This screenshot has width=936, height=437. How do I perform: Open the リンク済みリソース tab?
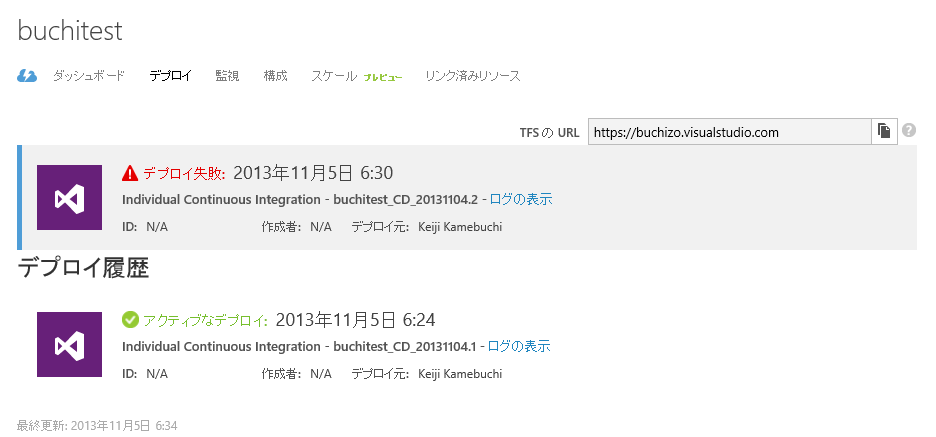pos(472,76)
